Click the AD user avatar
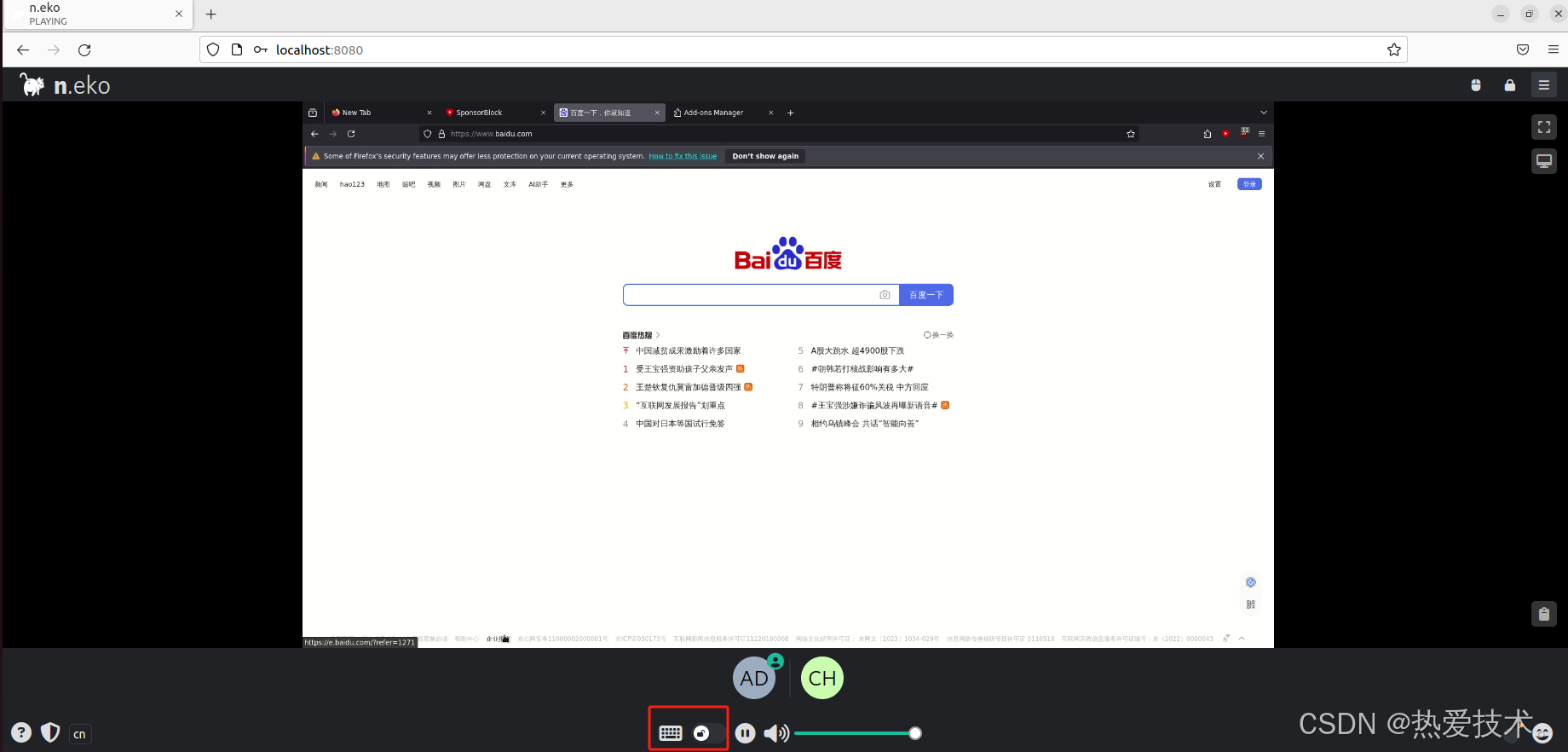1568x752 pixels. coord(754,678)
